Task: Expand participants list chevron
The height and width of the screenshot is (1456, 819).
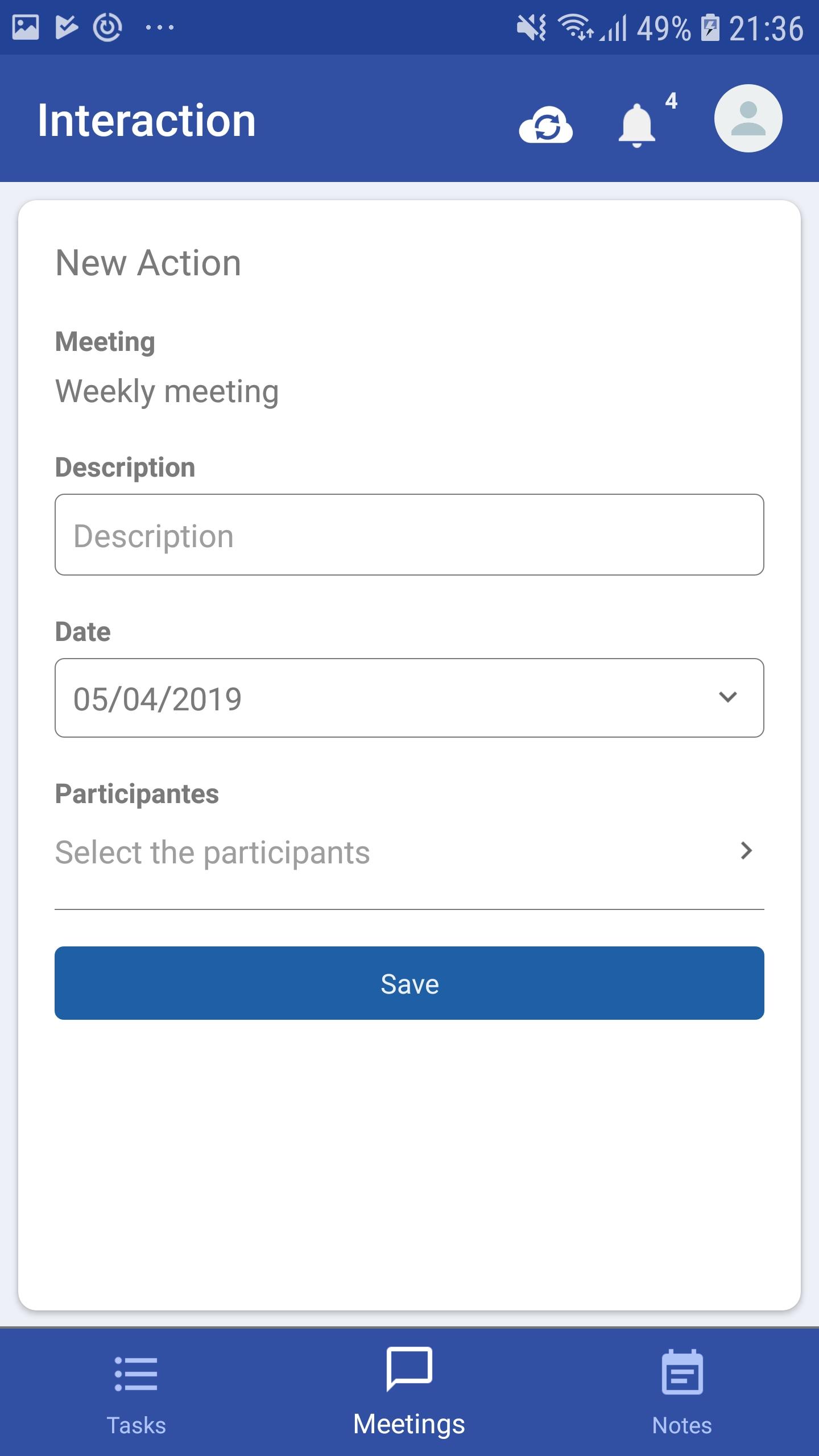Action: (746, 851)
